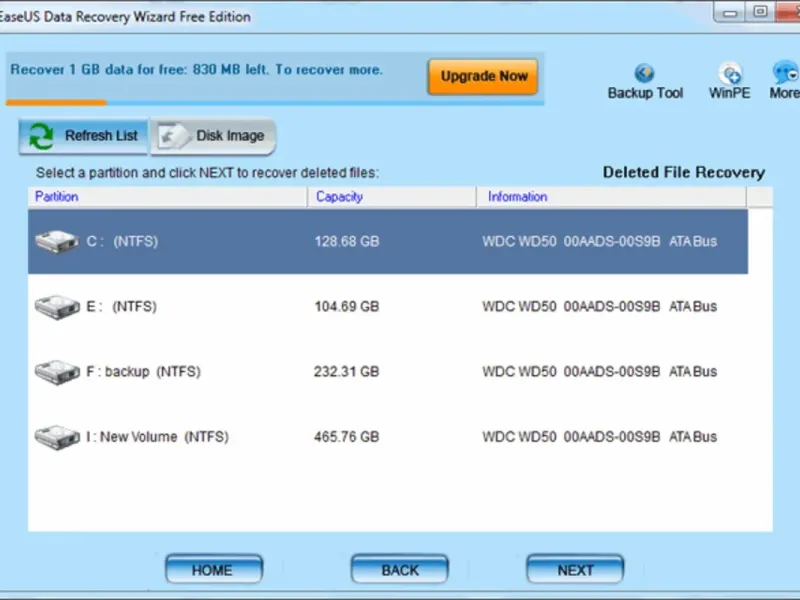Click the WDC info in E: row
Screen dimensions: 800x600
click(x=599, y=307)
